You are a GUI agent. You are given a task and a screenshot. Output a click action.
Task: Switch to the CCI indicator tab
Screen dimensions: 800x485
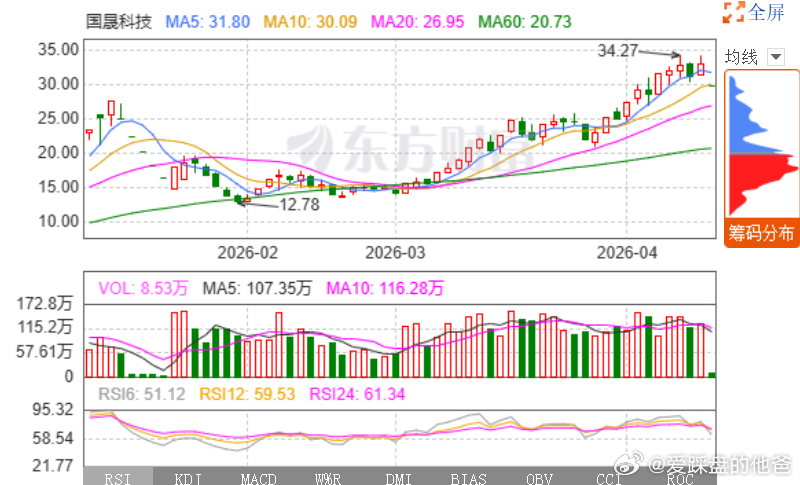point(609,479)
